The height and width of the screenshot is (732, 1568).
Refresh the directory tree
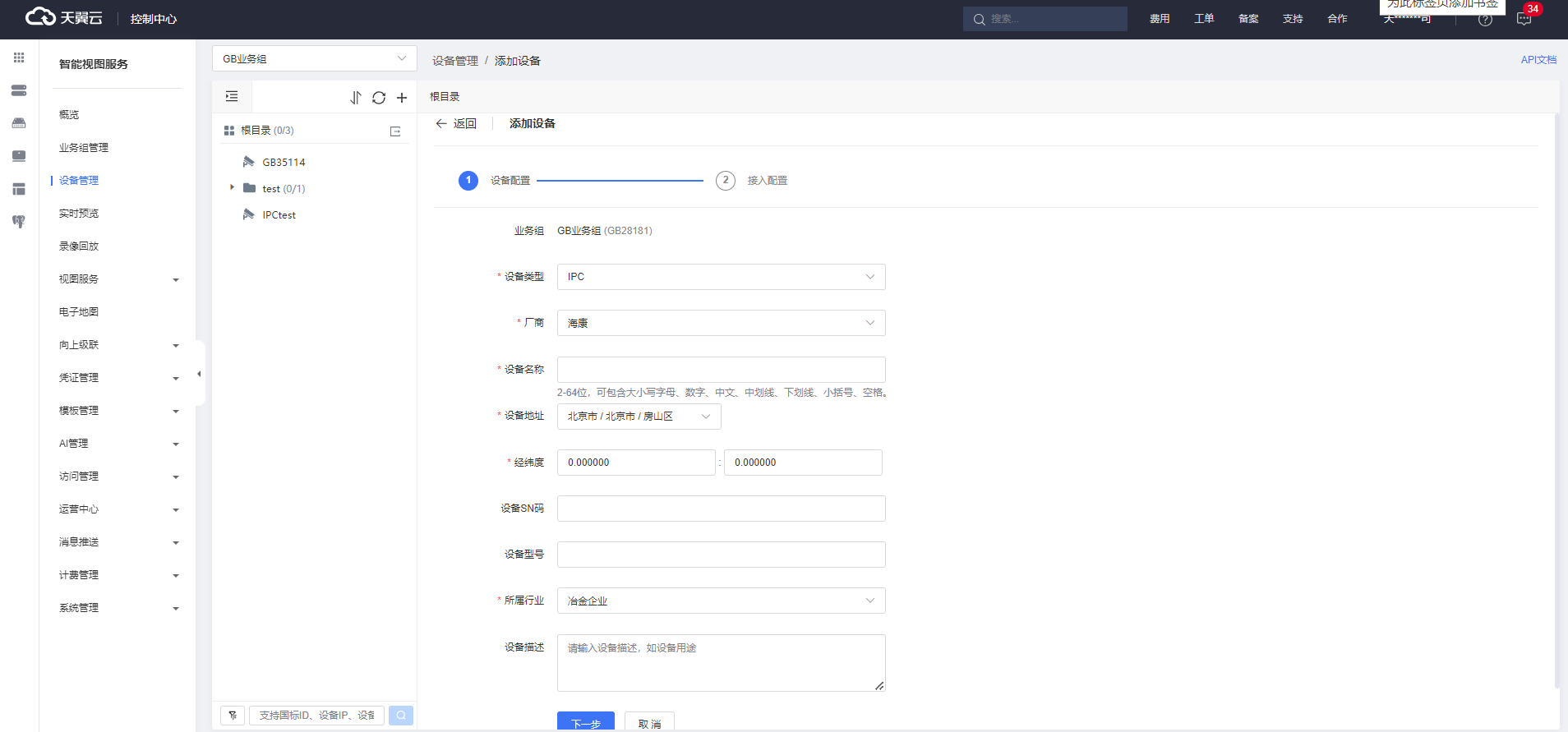tap(379, 98)
